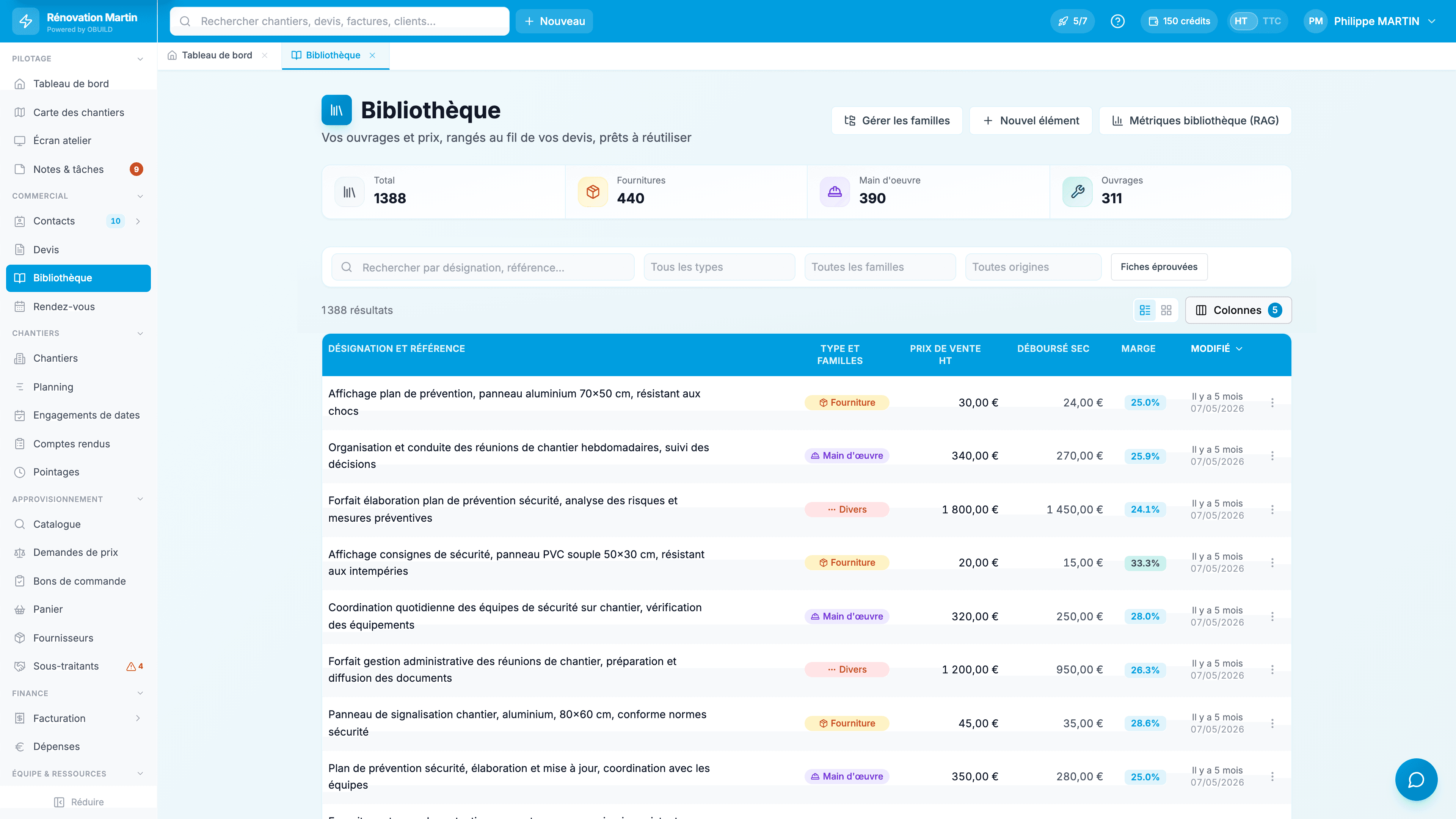Sort by the MODIFIÉ column header

pos(1216,349)
